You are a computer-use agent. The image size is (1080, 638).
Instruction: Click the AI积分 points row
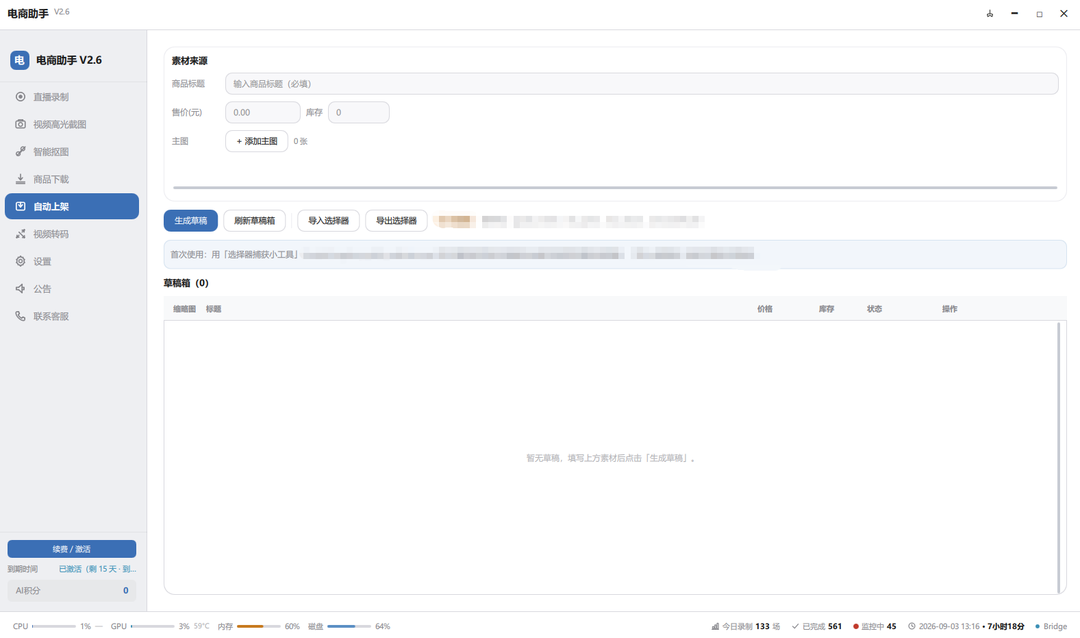pyautogui.click(x=72, y=590)
